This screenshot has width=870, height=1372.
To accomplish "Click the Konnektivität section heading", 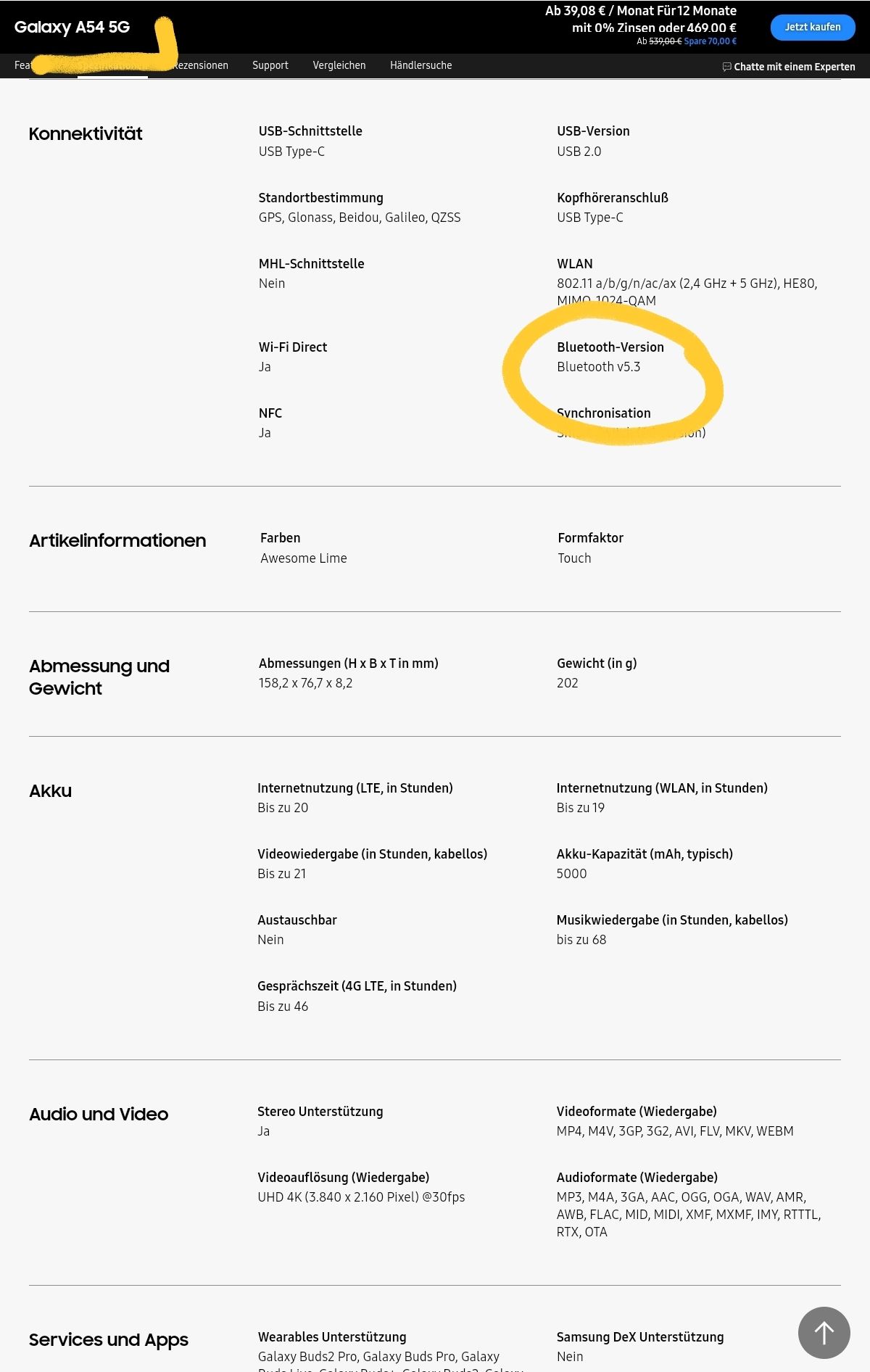I will [x=86, y=134].
